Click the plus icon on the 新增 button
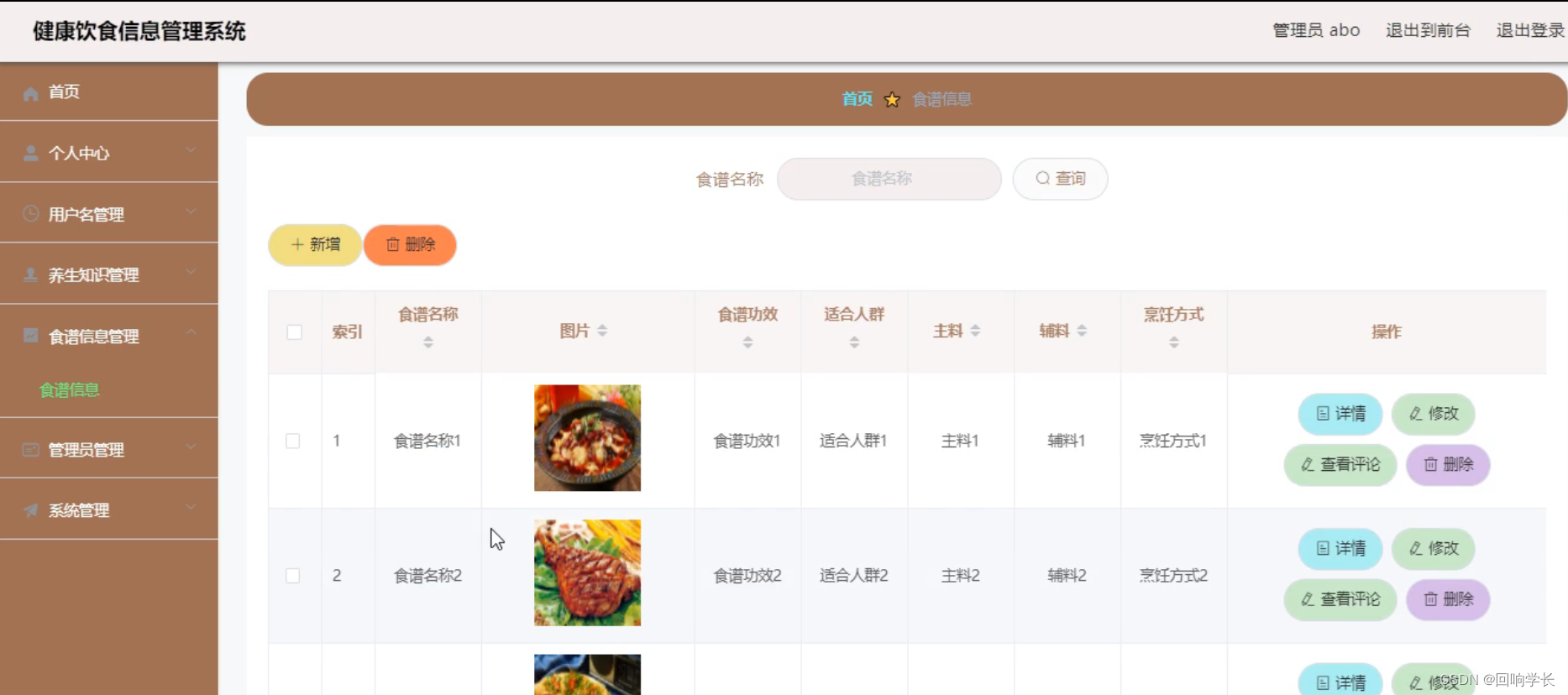Screen dimensions: 1568x695 tap(297, 245)
